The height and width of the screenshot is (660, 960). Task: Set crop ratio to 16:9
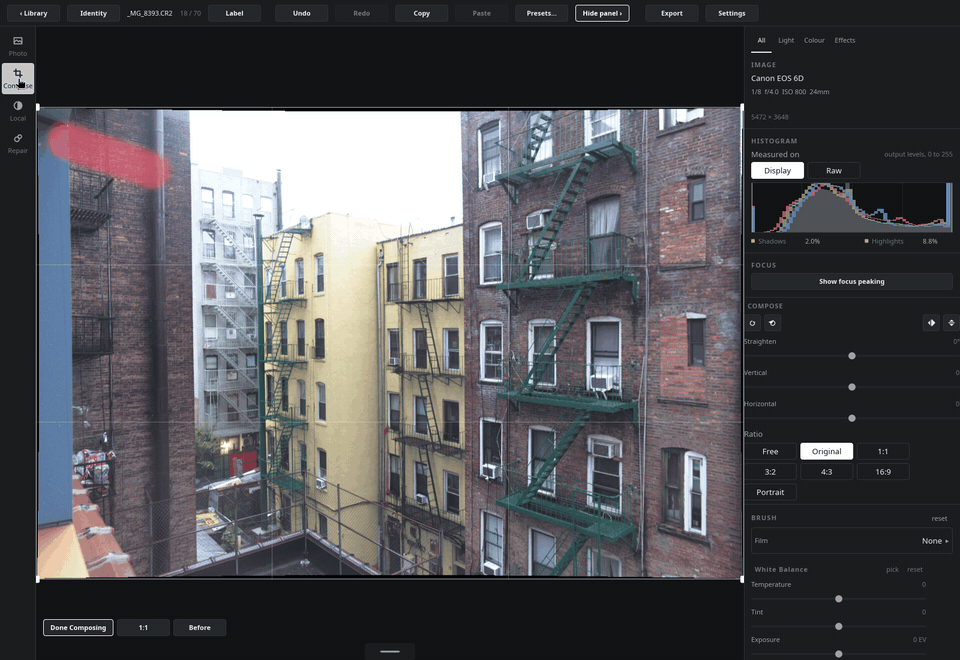(x=883, y=472)
